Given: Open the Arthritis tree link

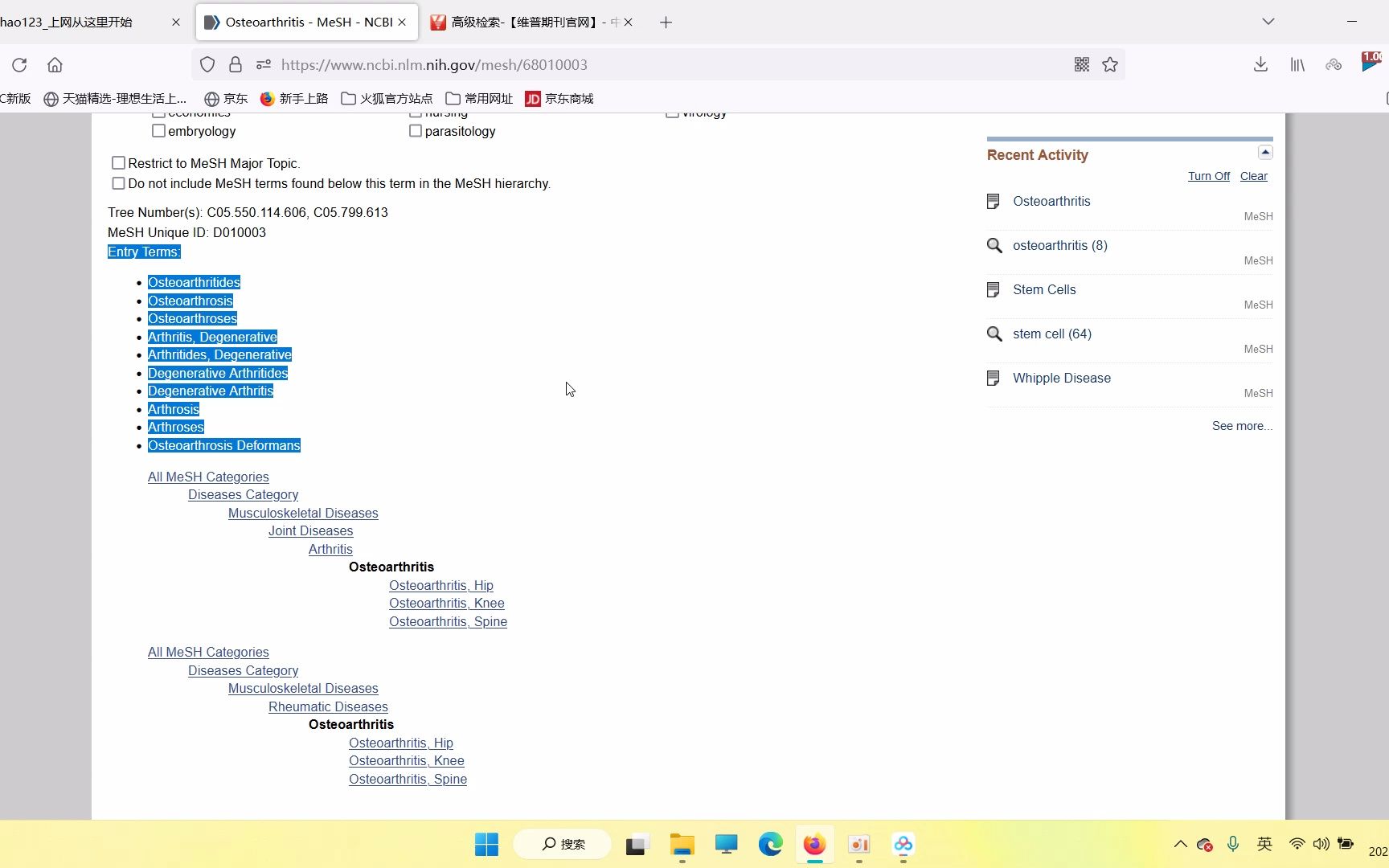Looking at the screenshot, I should [x=330, y=550].
